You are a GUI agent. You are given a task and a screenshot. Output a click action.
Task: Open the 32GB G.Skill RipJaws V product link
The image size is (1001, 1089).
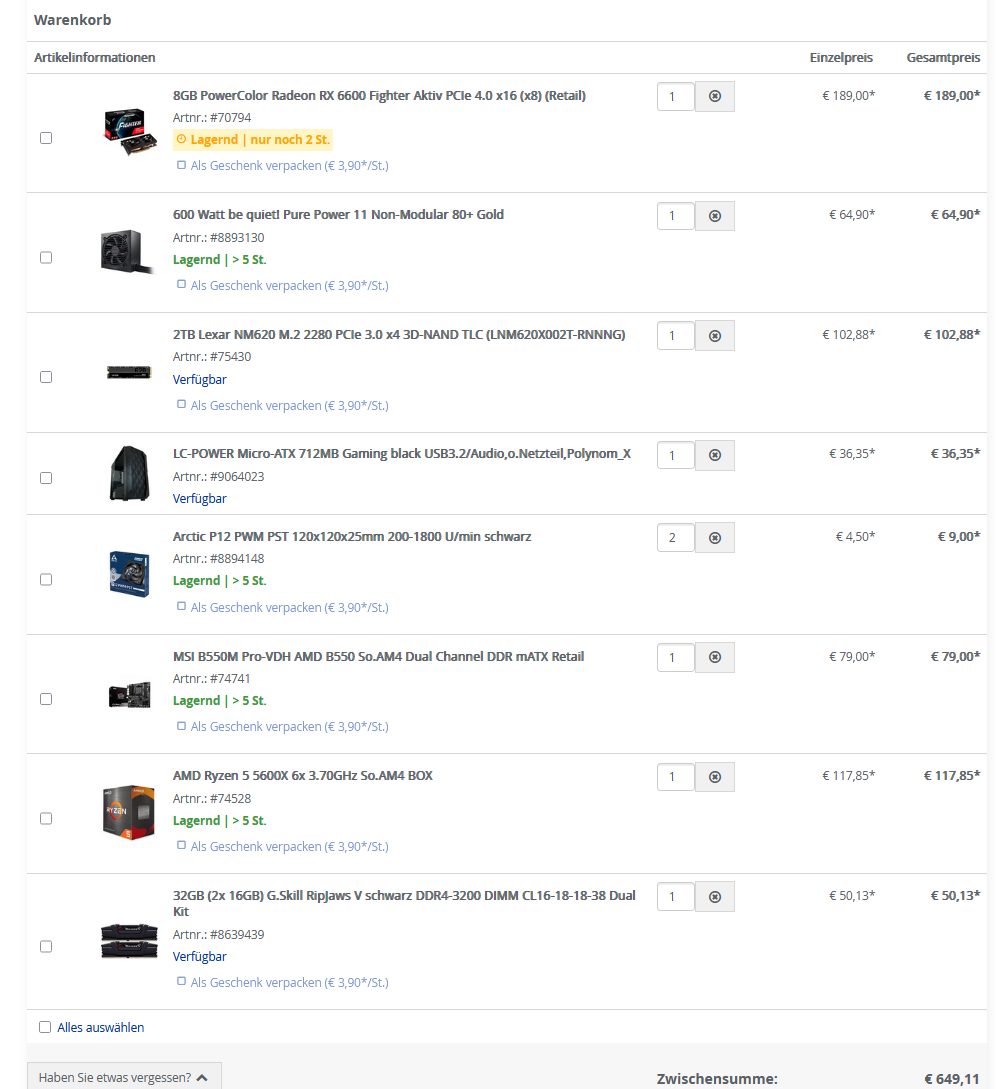404,904
